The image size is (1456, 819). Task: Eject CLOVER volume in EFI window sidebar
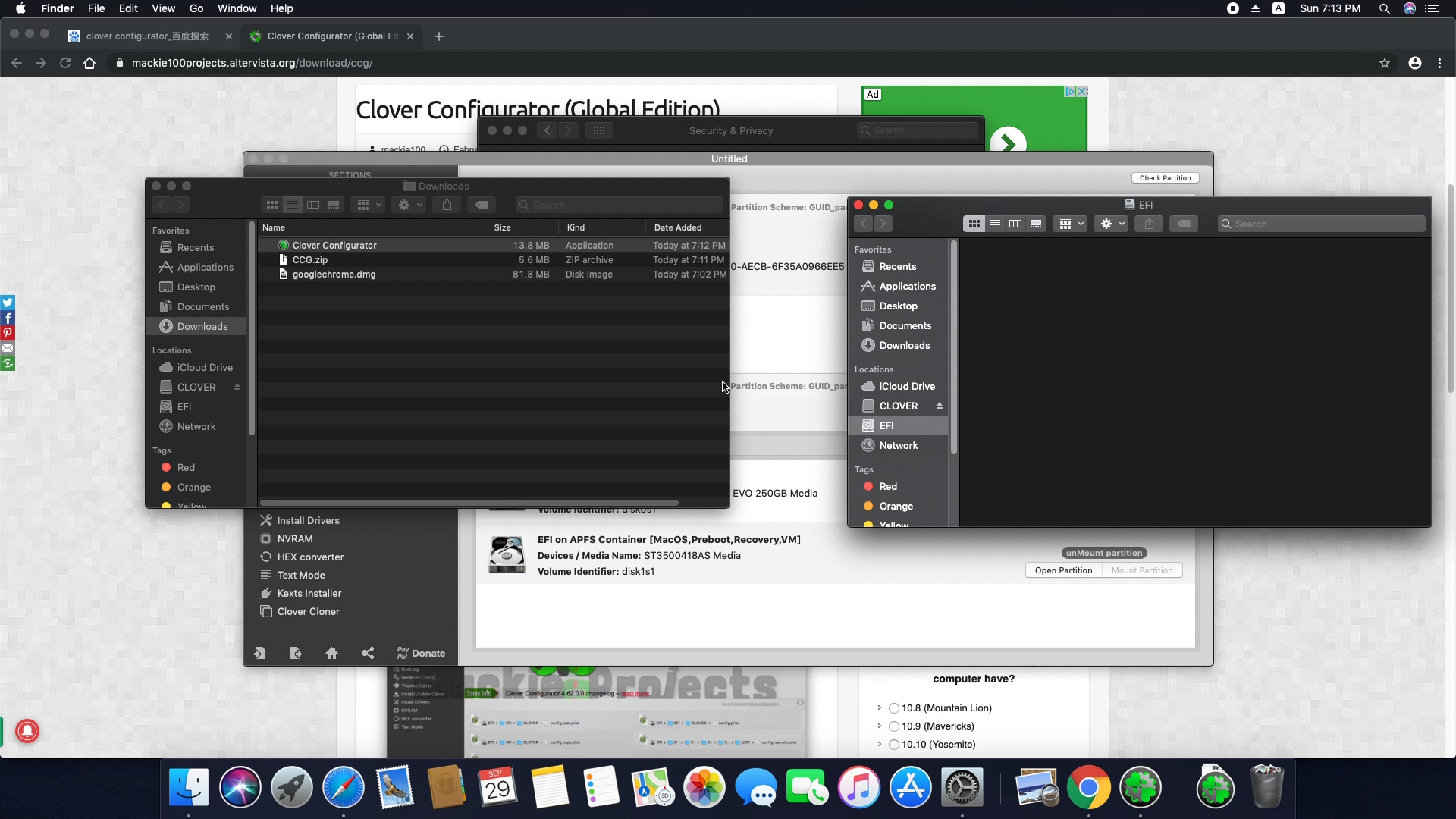pos(939,406)
